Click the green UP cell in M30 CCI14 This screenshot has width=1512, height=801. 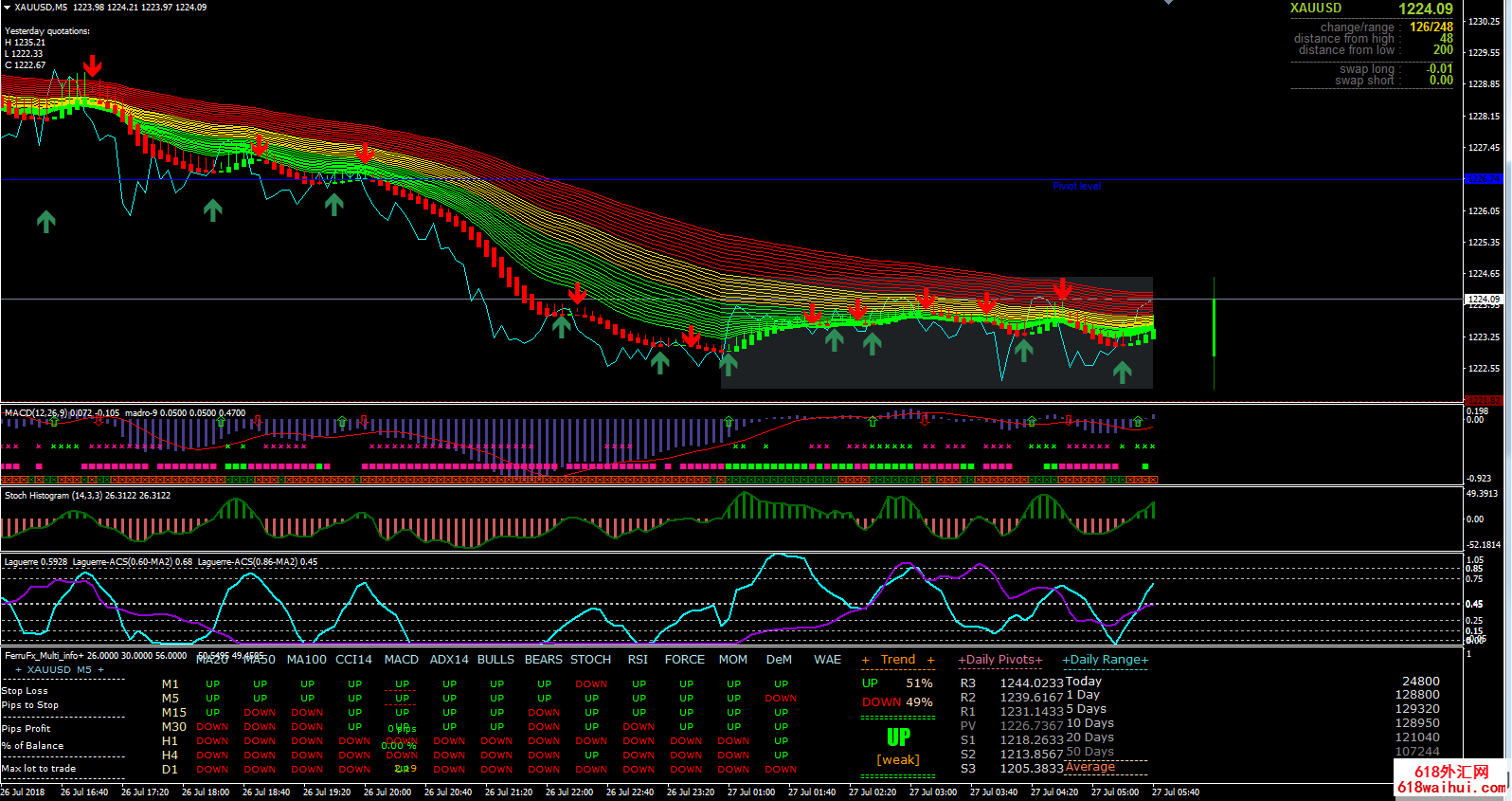click(354, 727)
